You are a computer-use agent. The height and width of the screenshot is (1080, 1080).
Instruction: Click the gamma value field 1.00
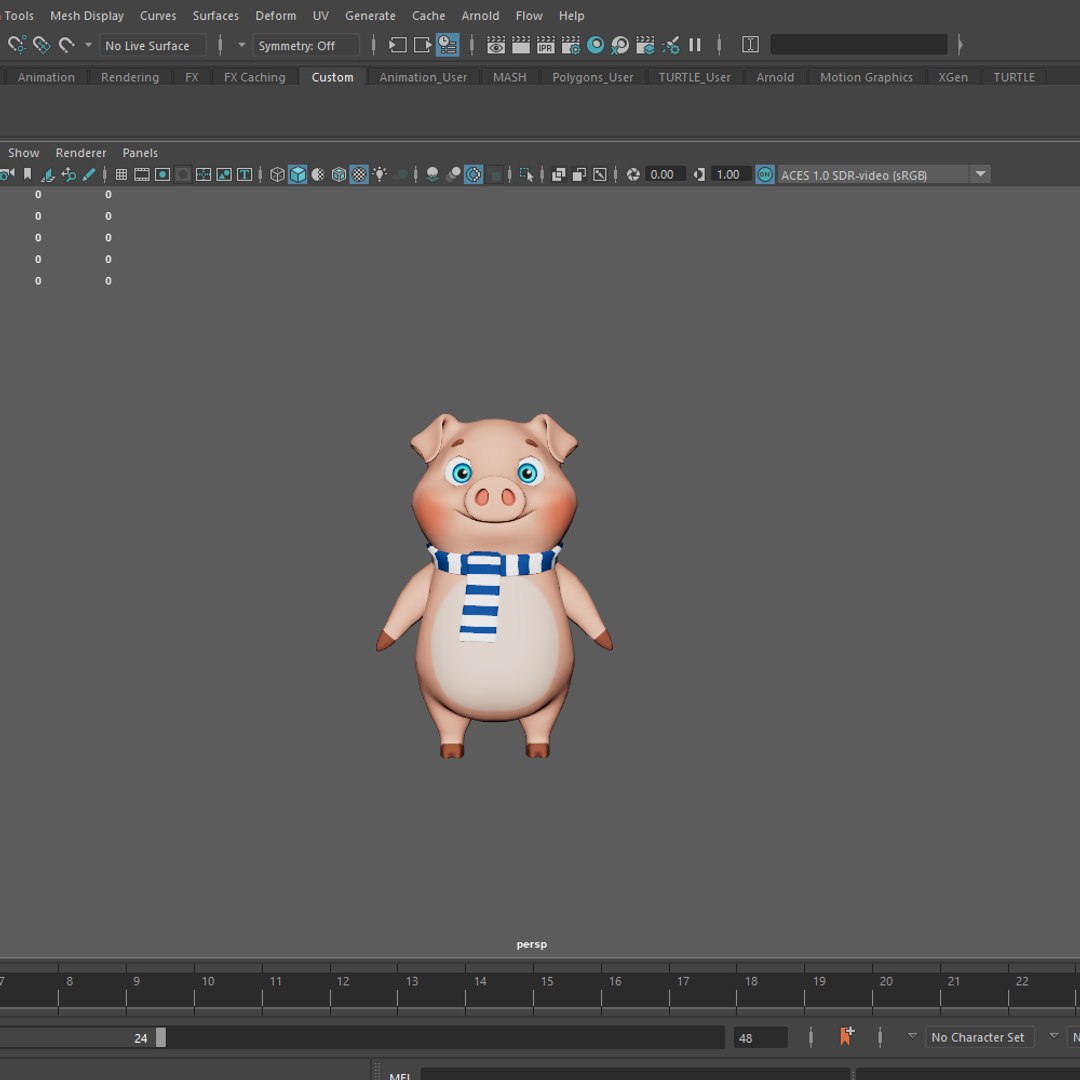click(x=730, y=174)
